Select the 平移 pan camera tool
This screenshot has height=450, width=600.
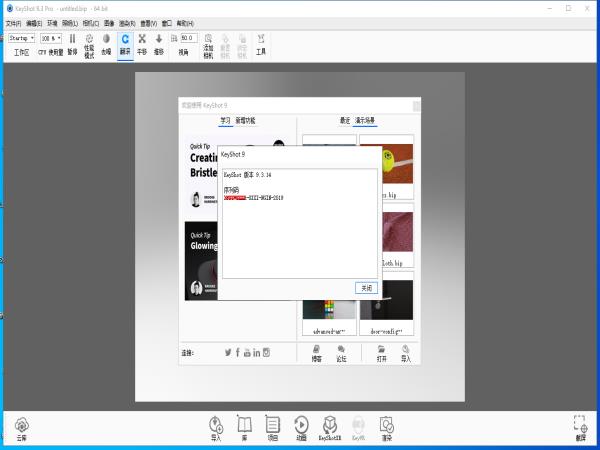(142, 39)
